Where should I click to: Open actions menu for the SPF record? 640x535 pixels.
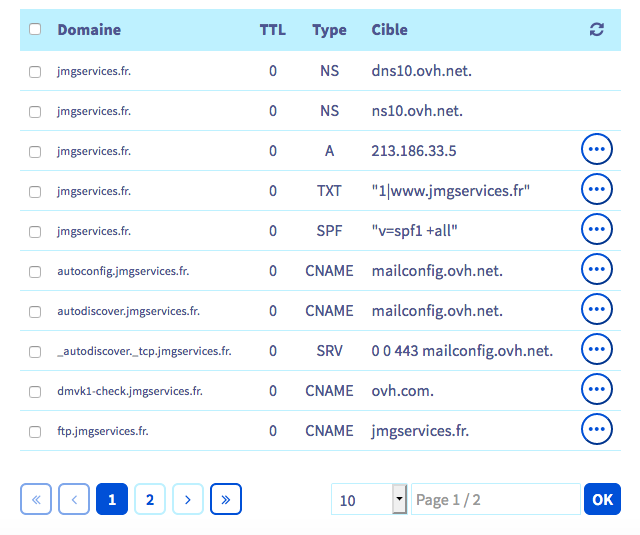click(x=597, y=230)
